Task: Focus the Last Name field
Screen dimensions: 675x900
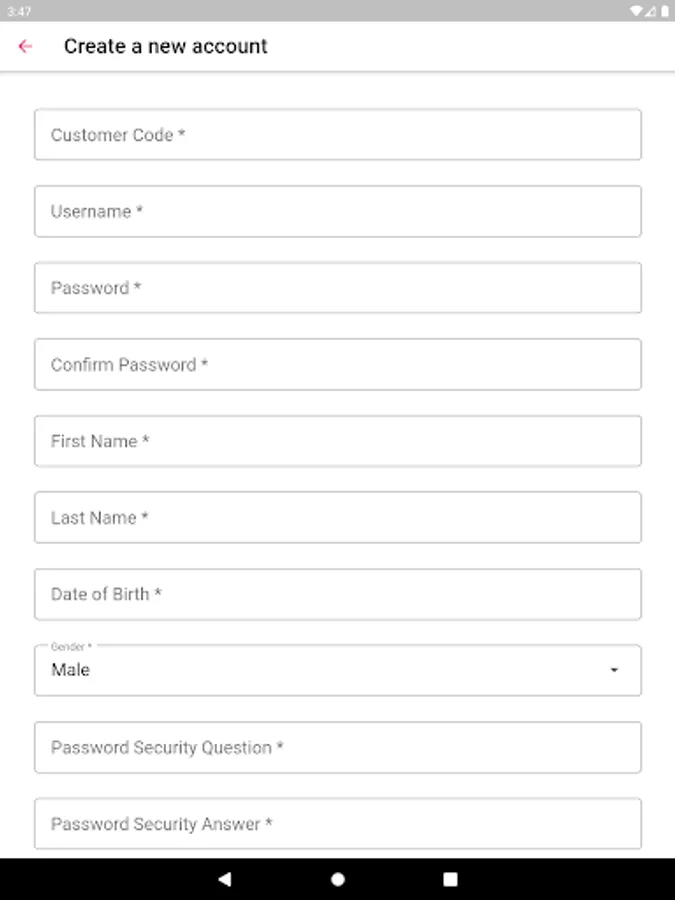Action: pos(337,517)
